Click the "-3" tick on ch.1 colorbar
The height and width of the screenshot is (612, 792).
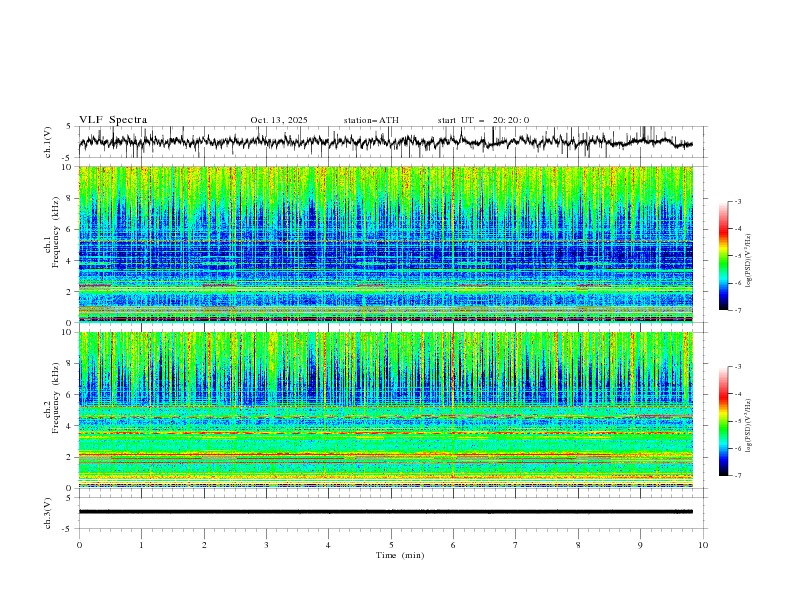pyautogui.click(x=738, y=201)
